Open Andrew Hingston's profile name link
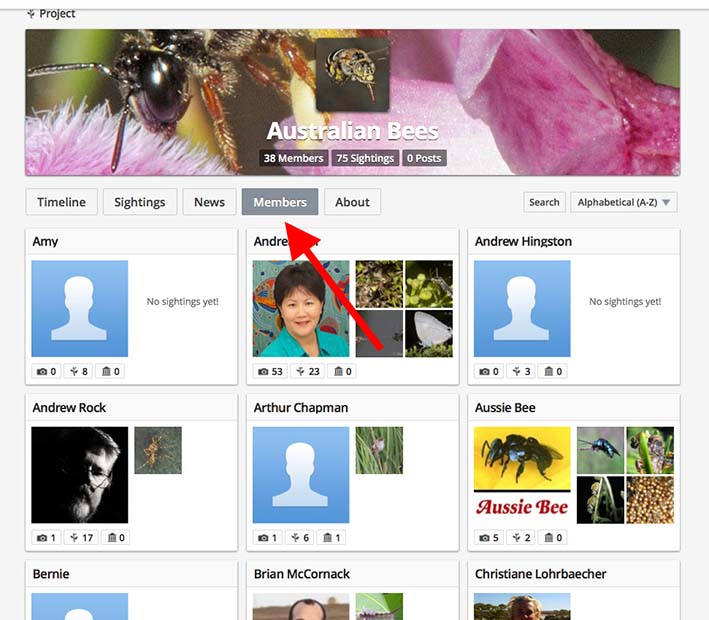 pyautogui.click(x=523, y=241)
